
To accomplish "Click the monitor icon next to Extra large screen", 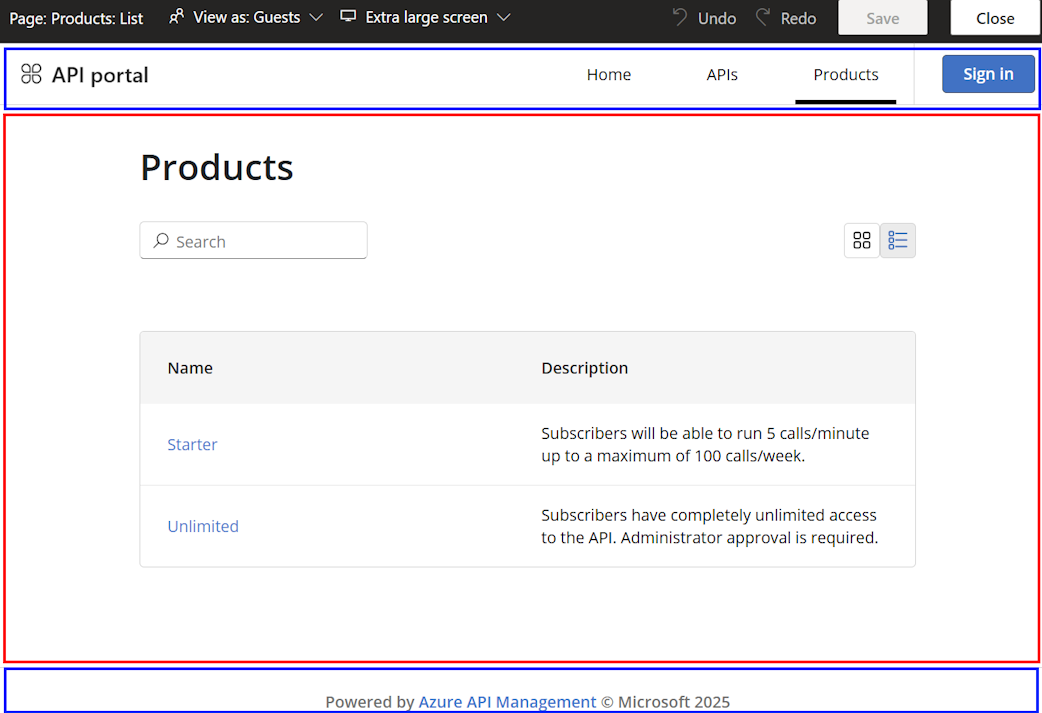I will click(347, 16).
